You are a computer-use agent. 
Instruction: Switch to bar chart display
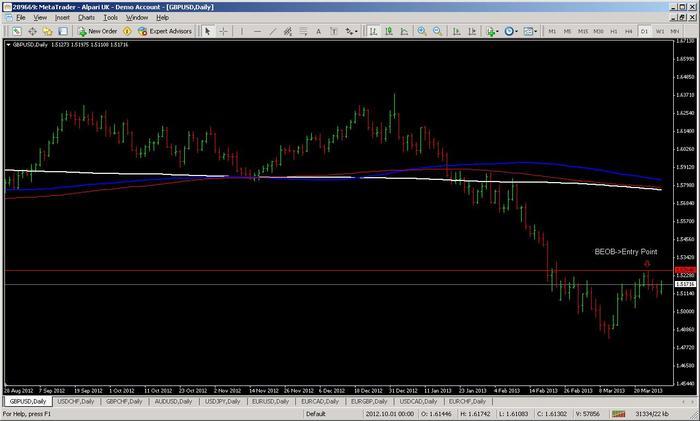pyautogui.click(x=373, y=31)
